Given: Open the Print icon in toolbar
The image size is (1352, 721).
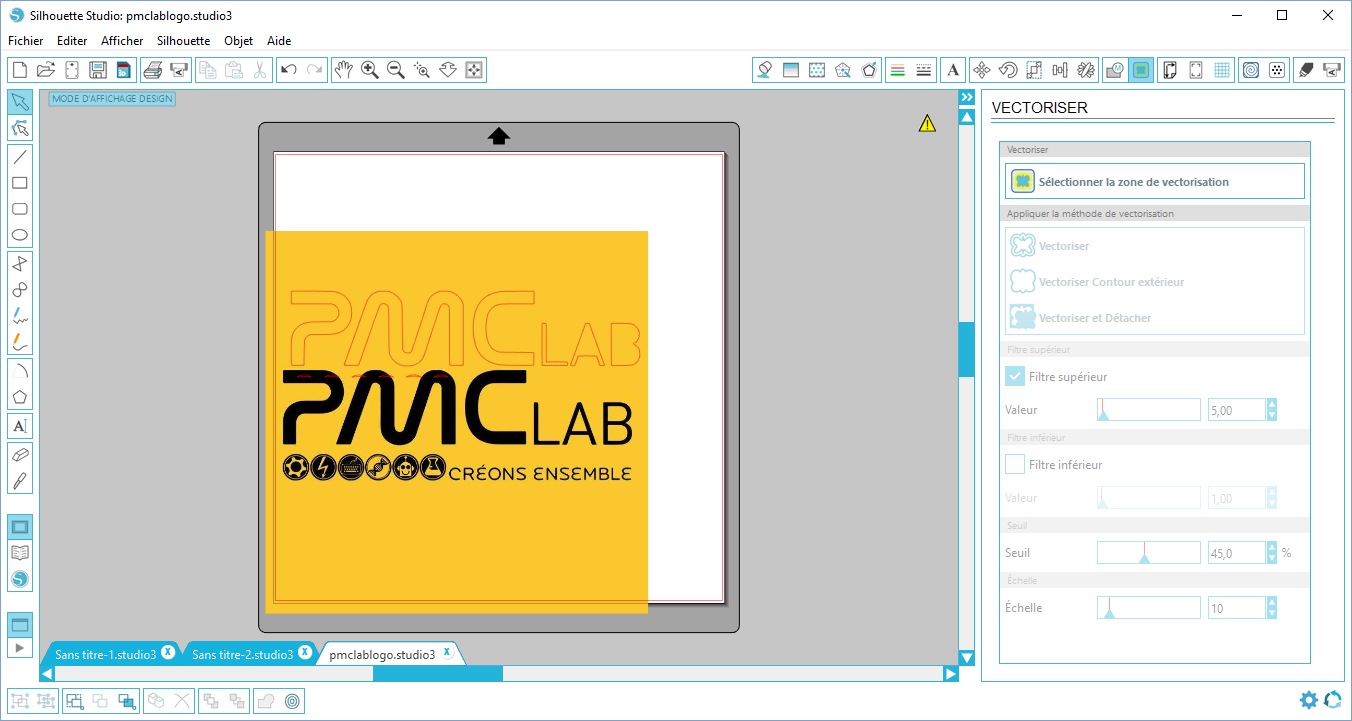Looking at the screenshot, I should tap(152, 70).
